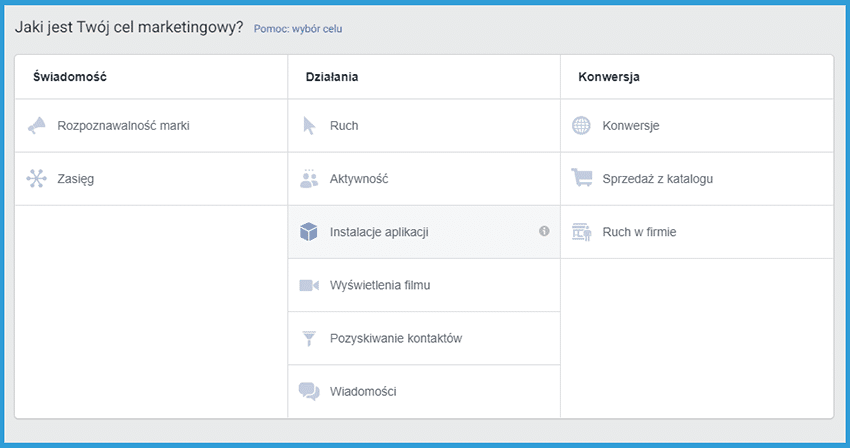Click the megaphone icon for brand awareness

point(37,125)
